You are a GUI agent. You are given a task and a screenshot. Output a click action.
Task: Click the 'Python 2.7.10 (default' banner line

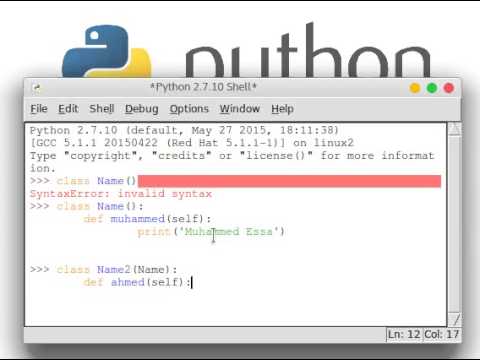point(184,130)
